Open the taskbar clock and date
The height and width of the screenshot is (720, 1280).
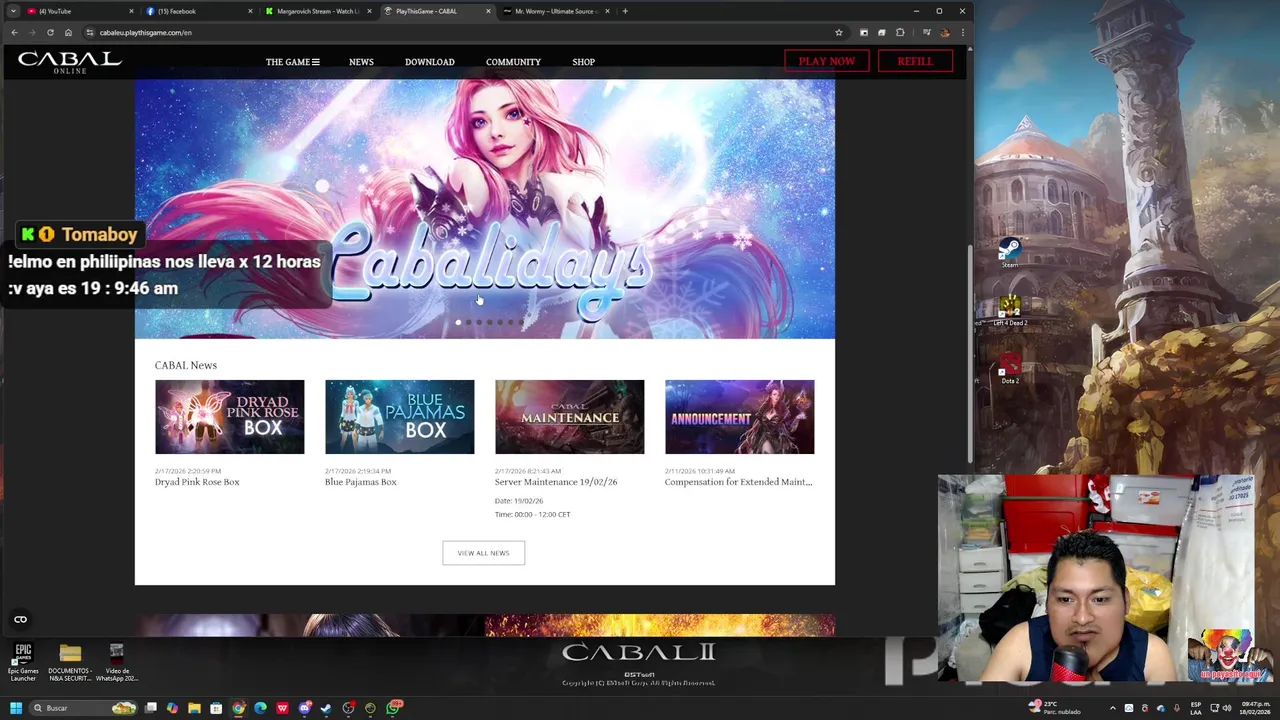[x=1254, y=708]
